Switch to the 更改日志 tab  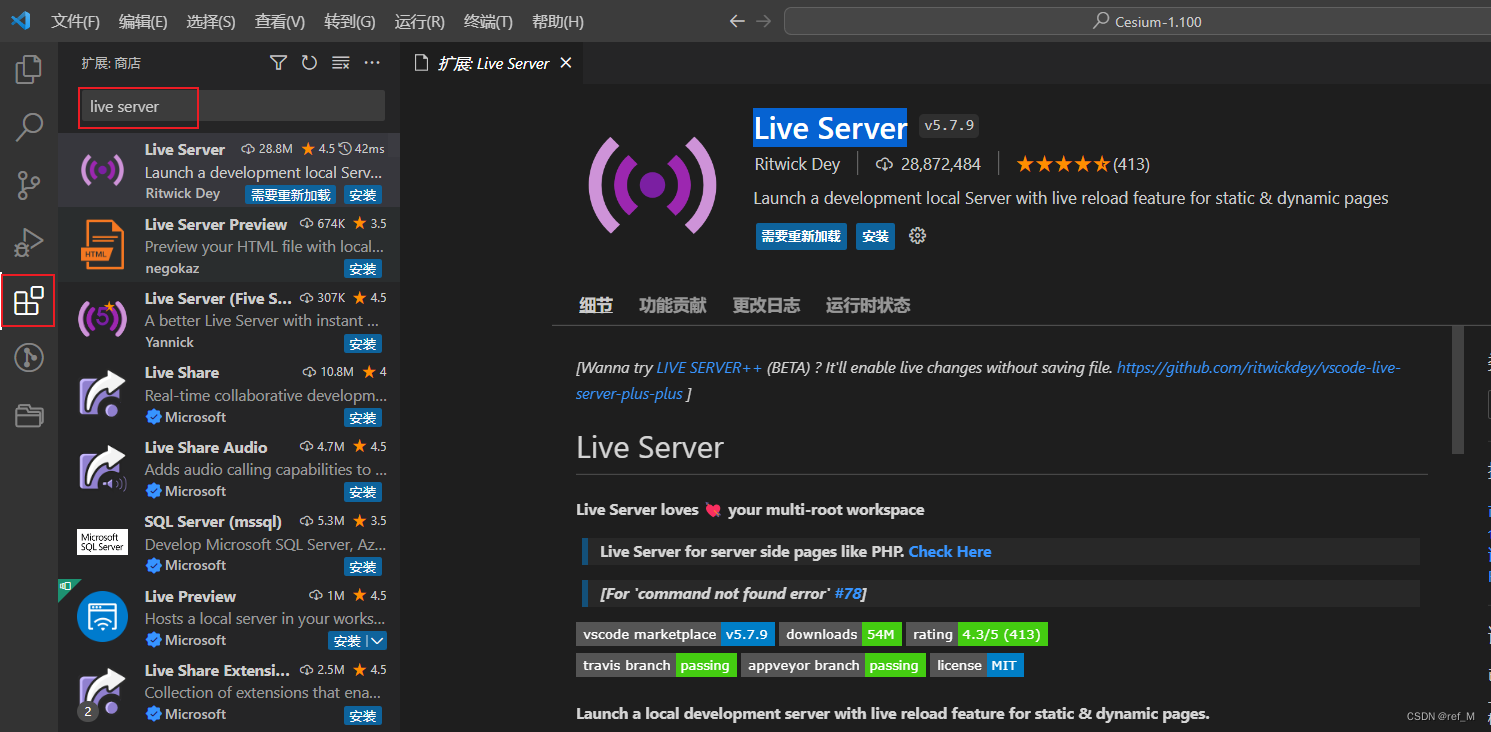766,305
